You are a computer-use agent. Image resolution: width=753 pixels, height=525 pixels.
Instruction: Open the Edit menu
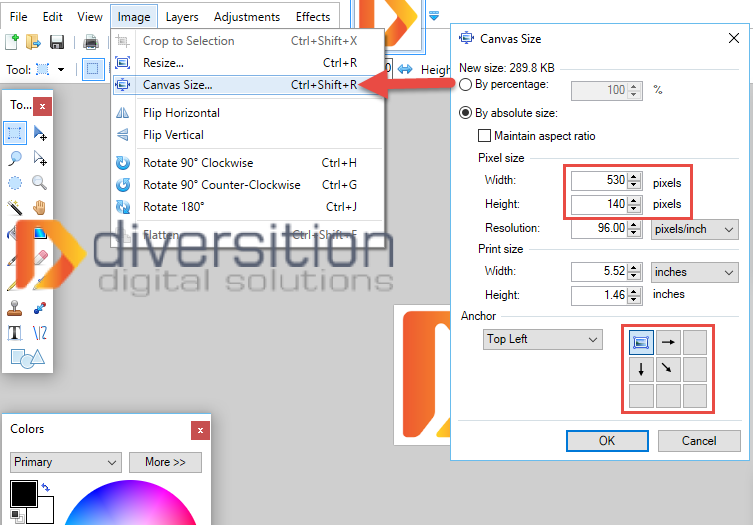coord(52,17)
